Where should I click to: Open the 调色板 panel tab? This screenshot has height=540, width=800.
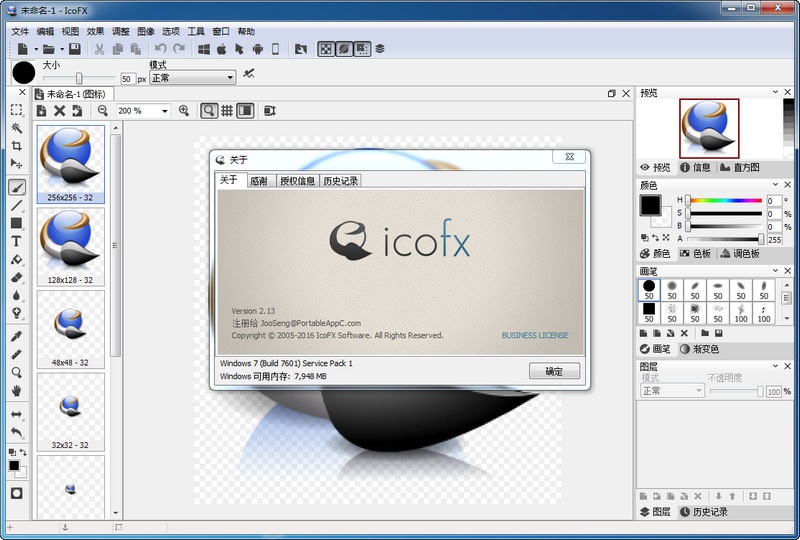(740, 254)
